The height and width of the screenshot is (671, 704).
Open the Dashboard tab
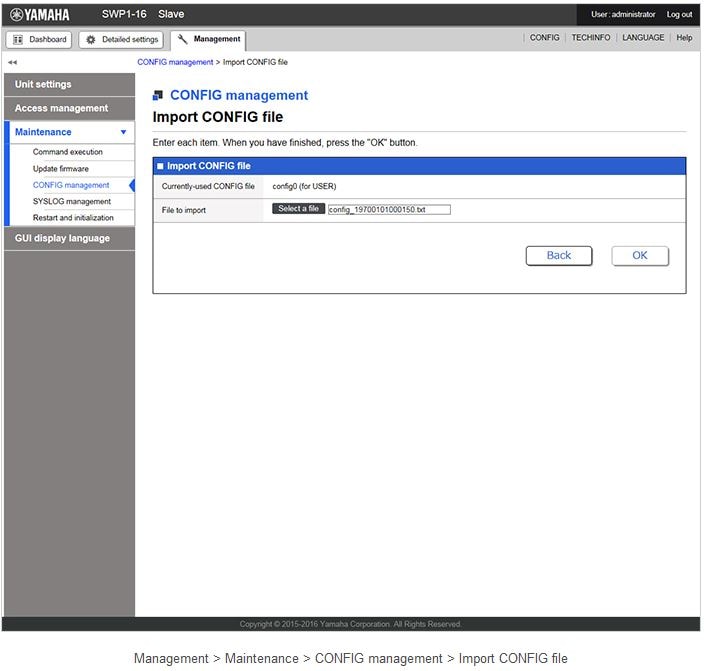pyautogui.click(x=40, y=39)
